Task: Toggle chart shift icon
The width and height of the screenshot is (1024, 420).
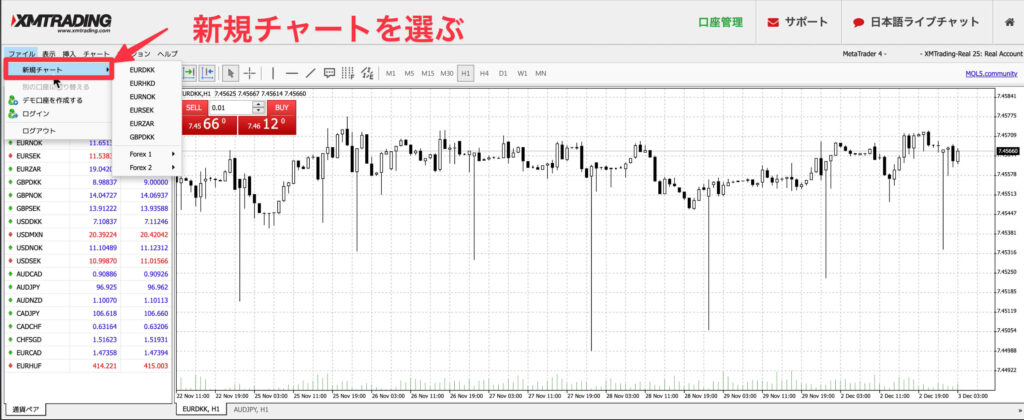Action: click(208, 73)
